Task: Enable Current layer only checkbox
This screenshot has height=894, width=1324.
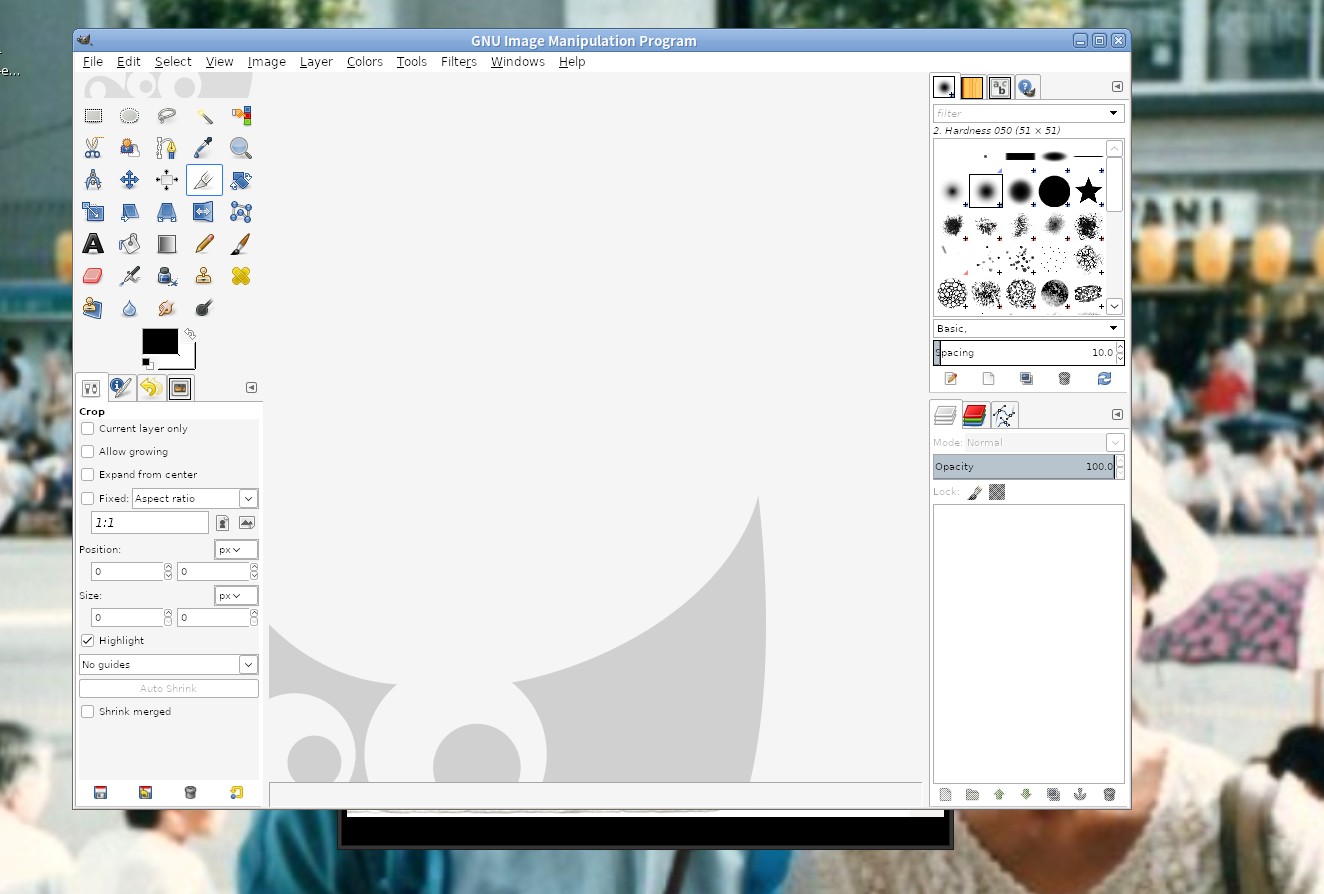Action: tap(88, 429)
